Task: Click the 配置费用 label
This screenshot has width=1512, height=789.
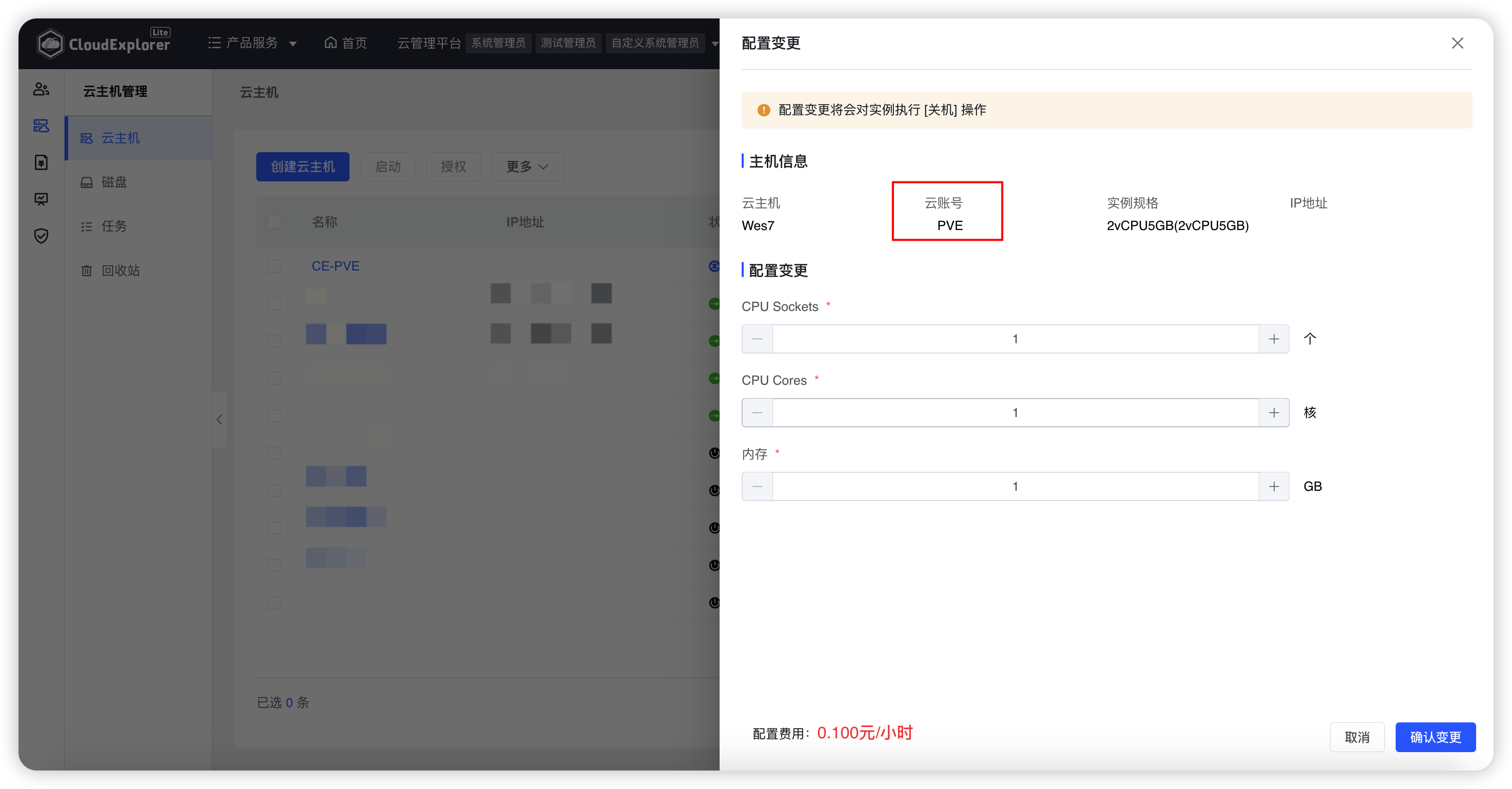Action: pyautogui.click(x=781, y=735)
